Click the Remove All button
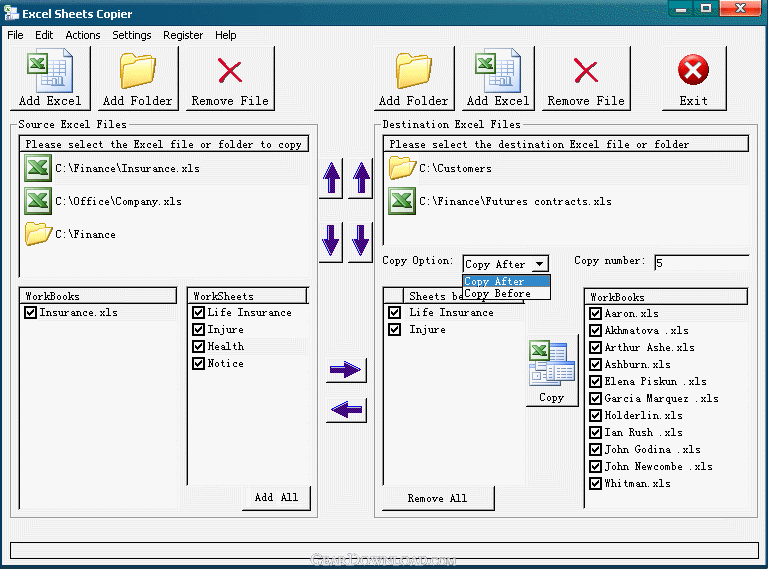The image size is (768, 569). click(438, 498)
